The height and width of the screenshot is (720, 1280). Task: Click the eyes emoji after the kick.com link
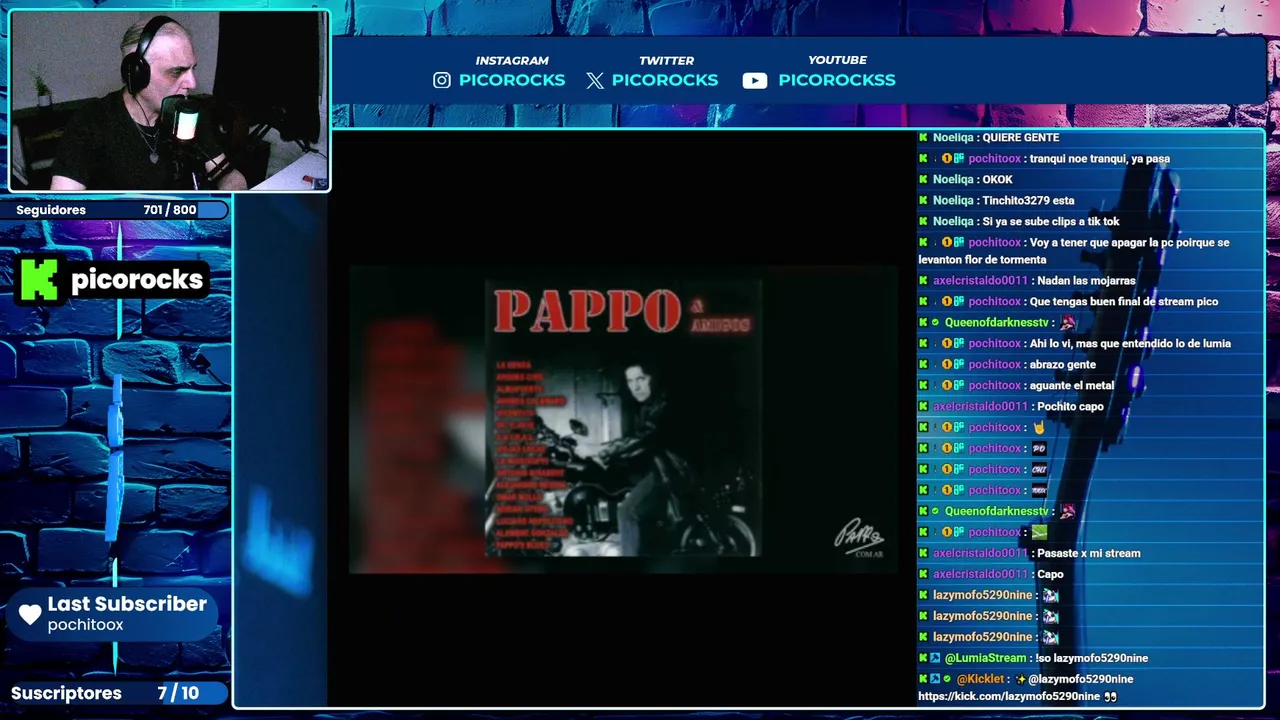(1110, 696)
